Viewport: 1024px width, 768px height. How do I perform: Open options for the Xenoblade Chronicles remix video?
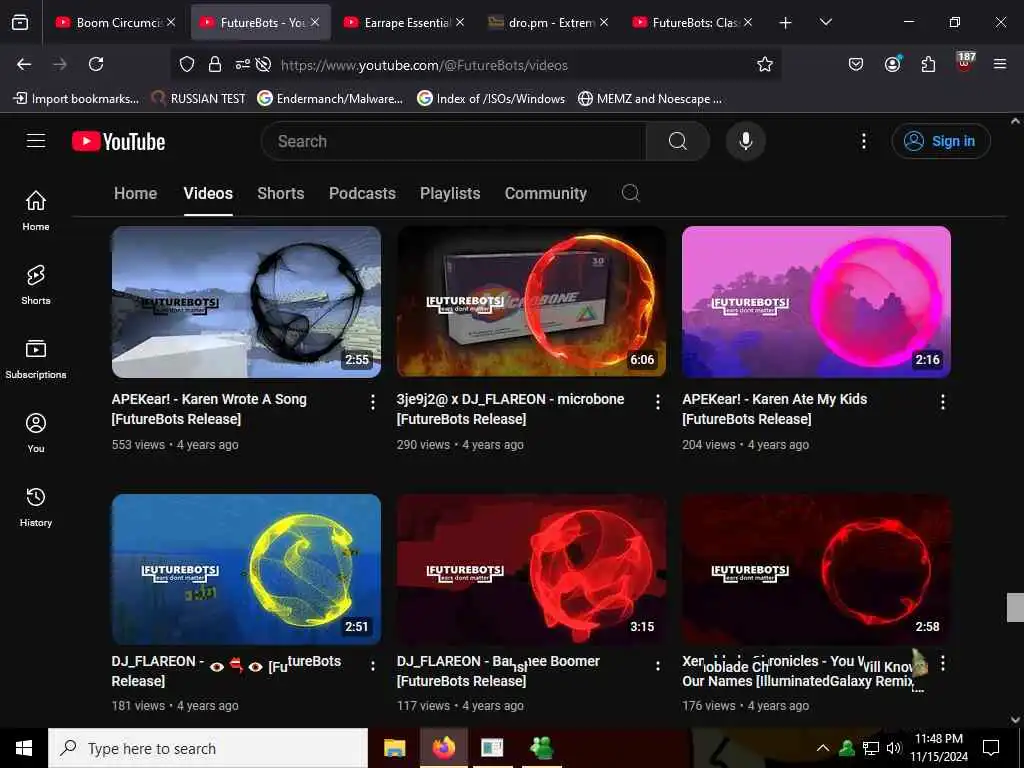[942, 664]
